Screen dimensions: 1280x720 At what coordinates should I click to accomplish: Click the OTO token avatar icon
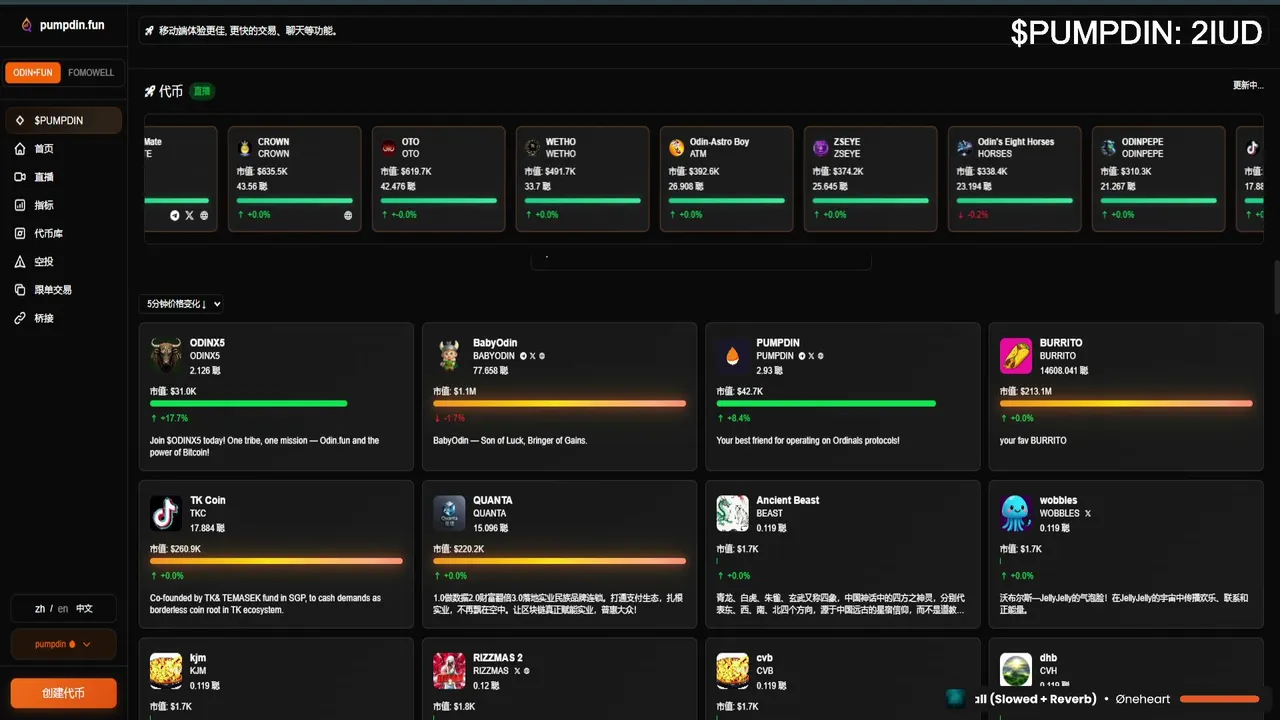[x=389, y=148]
